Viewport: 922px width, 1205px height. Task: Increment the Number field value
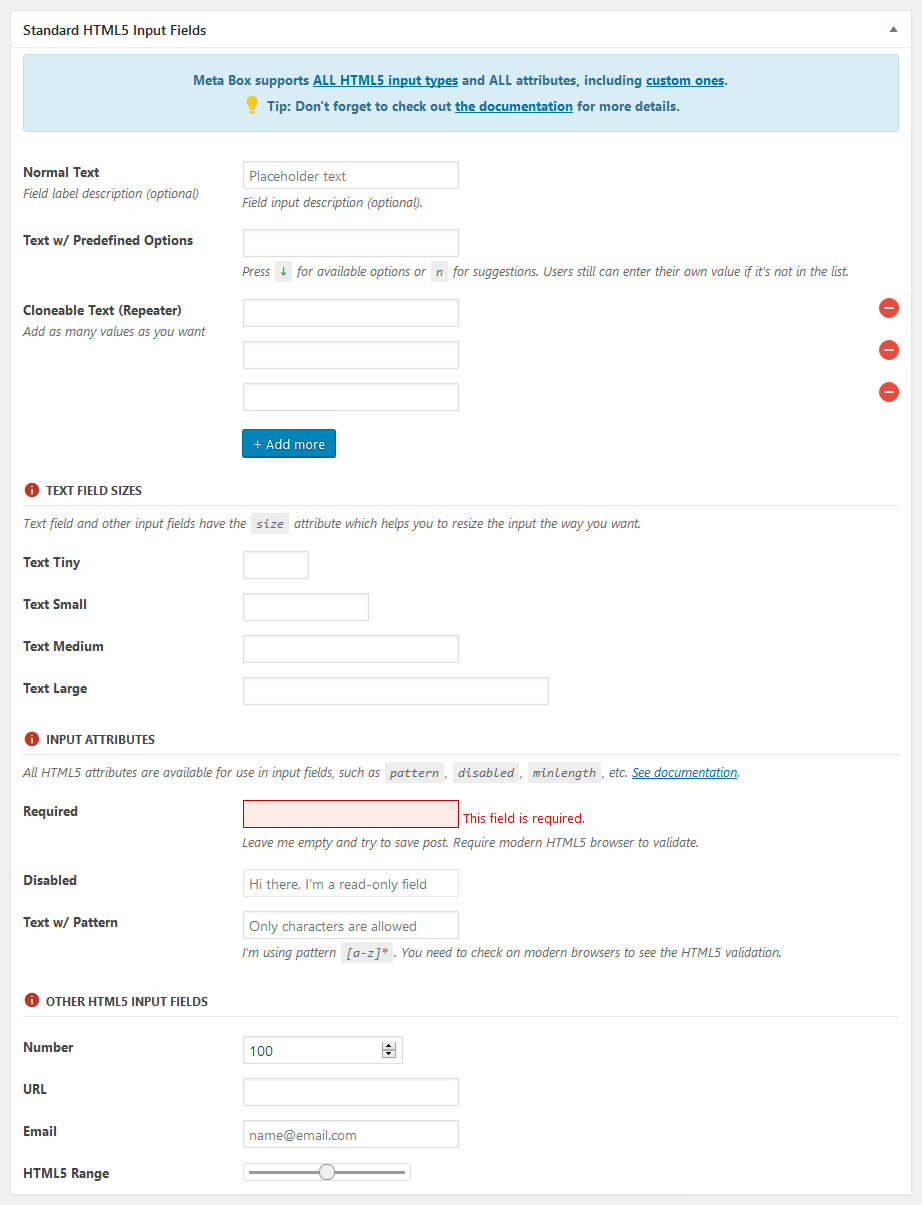tap(389, 1046)
